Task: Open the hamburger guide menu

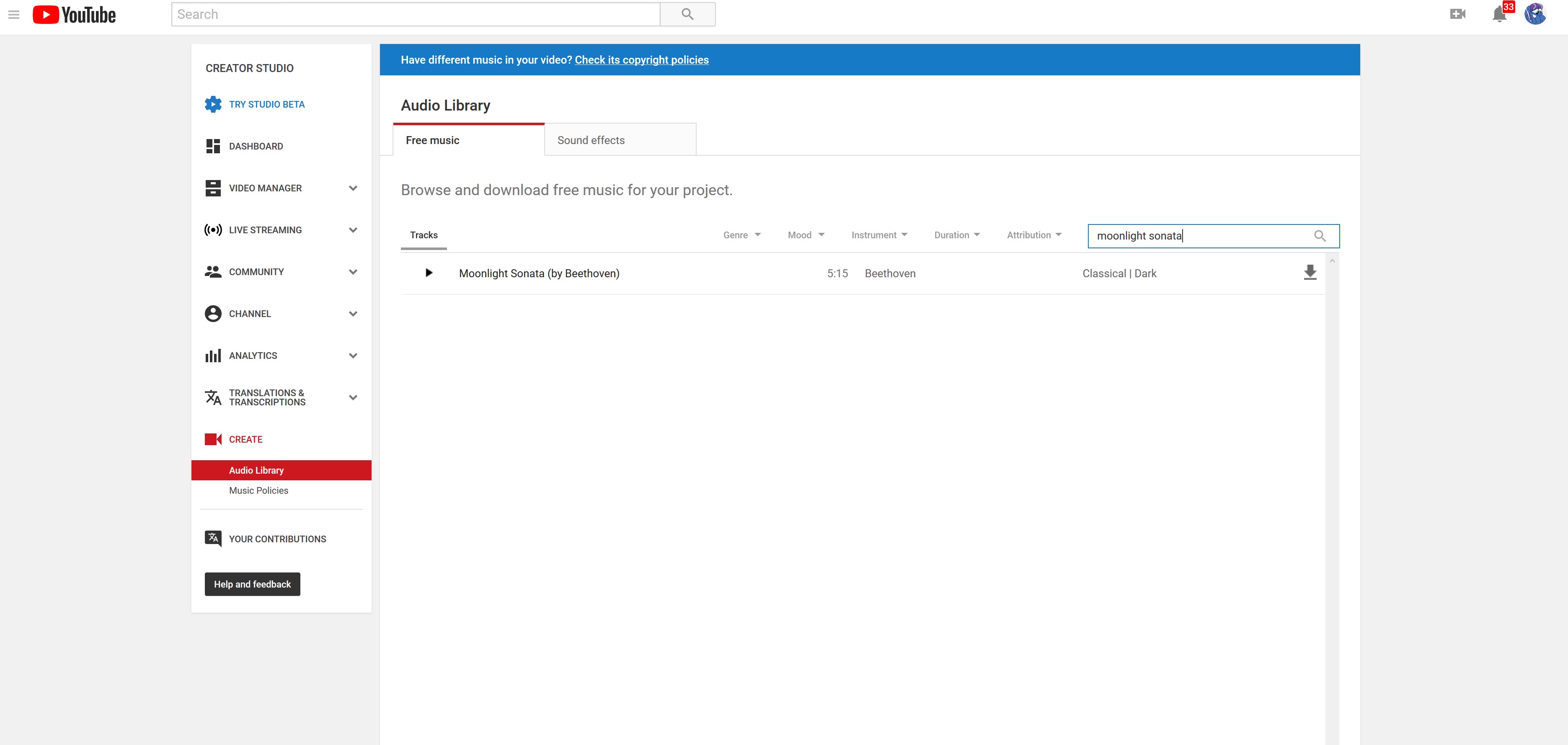Action: pos(14,14)
